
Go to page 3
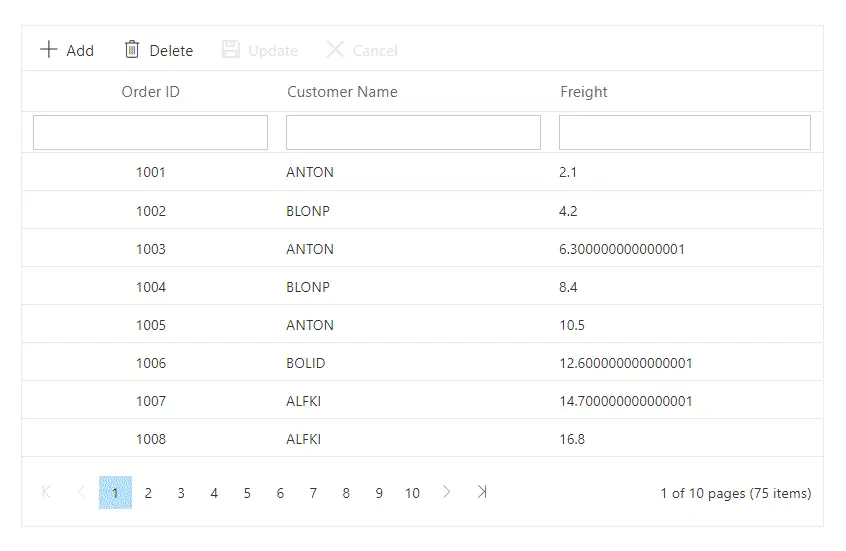[x=181, y=493]
